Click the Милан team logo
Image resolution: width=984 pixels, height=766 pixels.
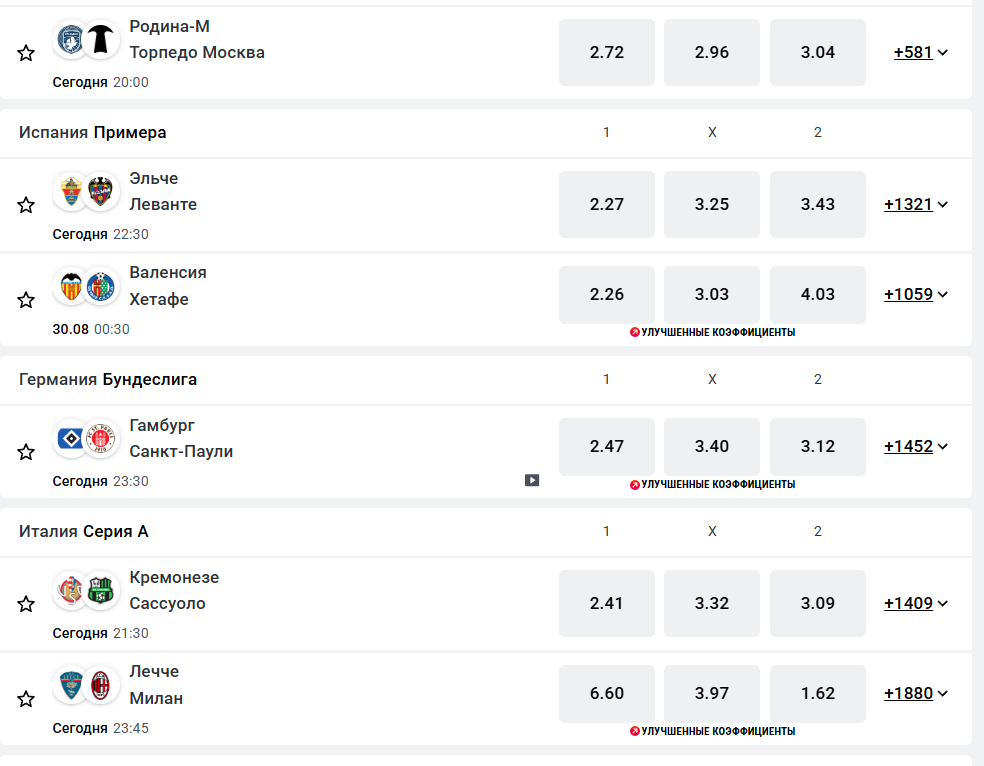[x=100, y=684]
